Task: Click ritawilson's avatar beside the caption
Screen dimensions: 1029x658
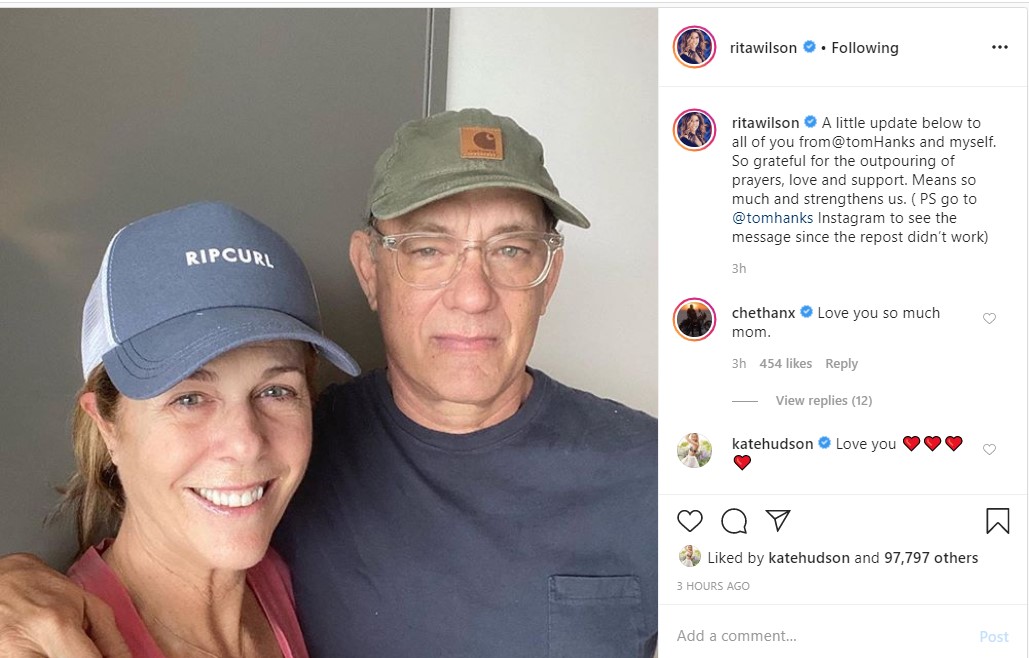Action: pos(694,130)
